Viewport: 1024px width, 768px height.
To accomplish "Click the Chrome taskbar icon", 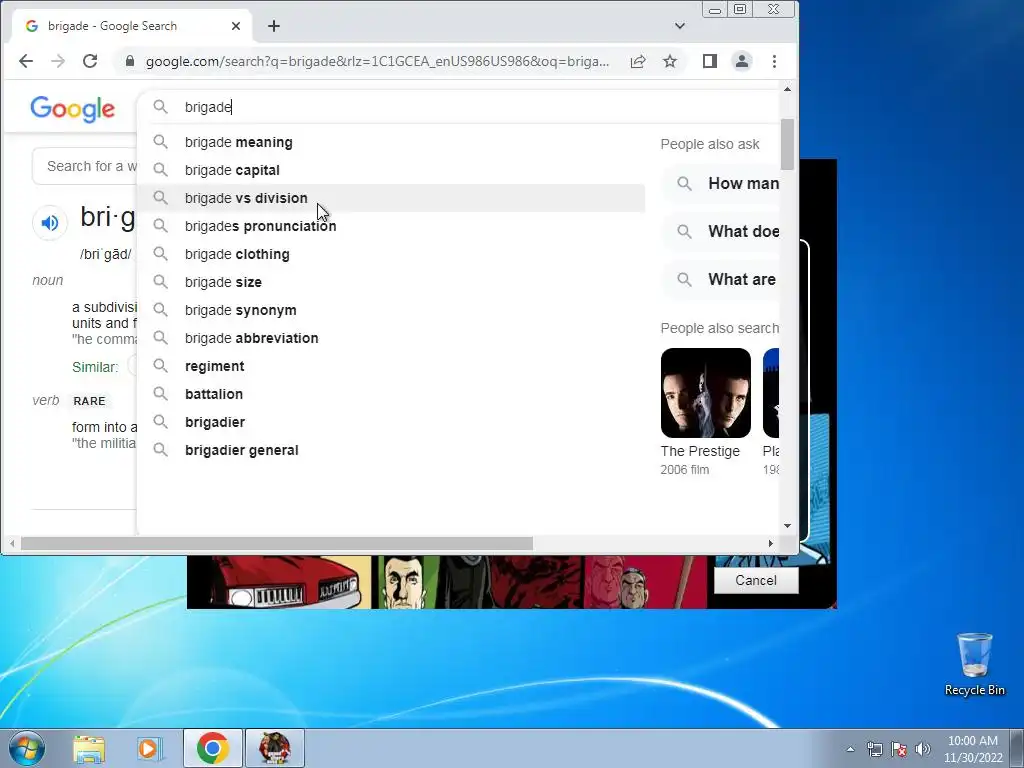I will pos(213,748).
